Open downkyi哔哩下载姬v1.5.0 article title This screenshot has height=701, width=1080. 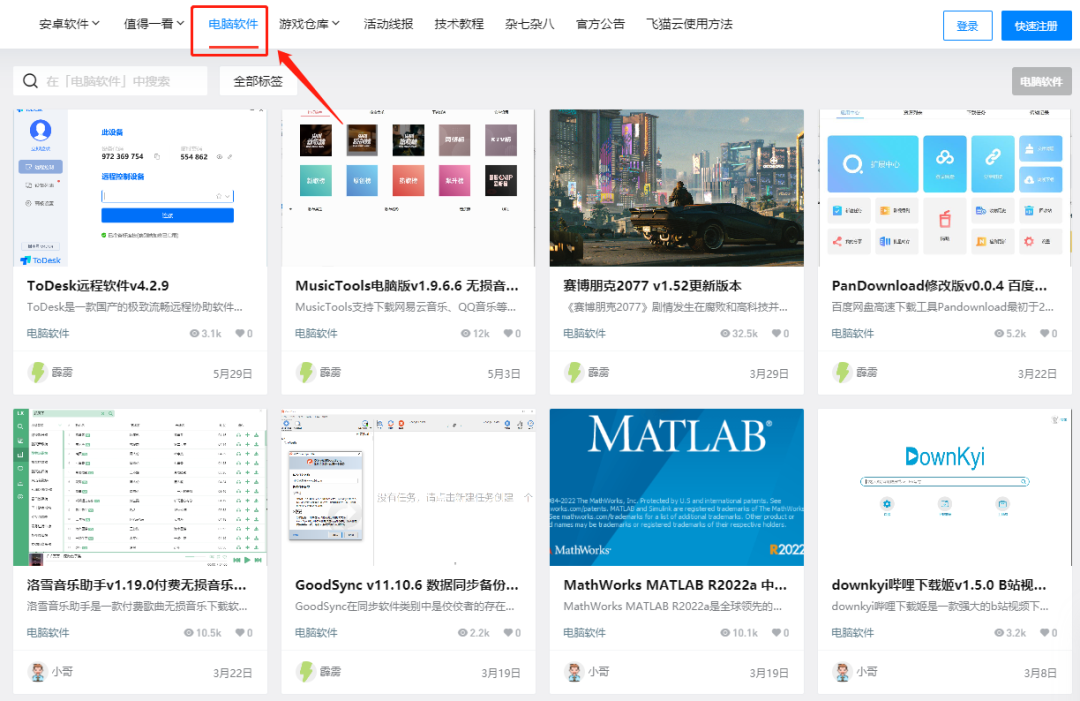(939, 585)
